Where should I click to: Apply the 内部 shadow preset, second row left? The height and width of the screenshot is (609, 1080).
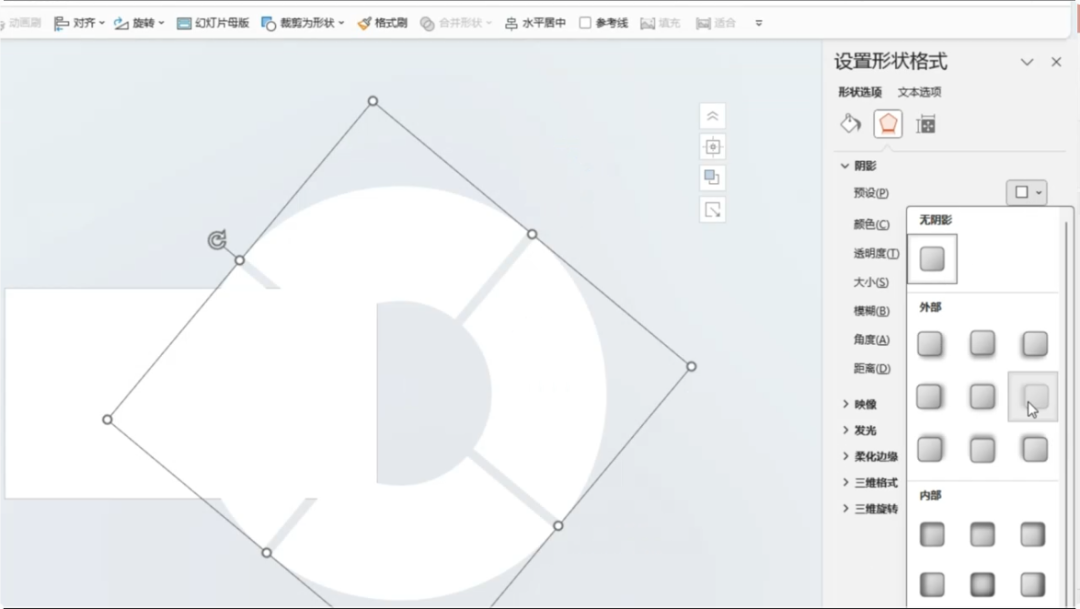point(932,585)
